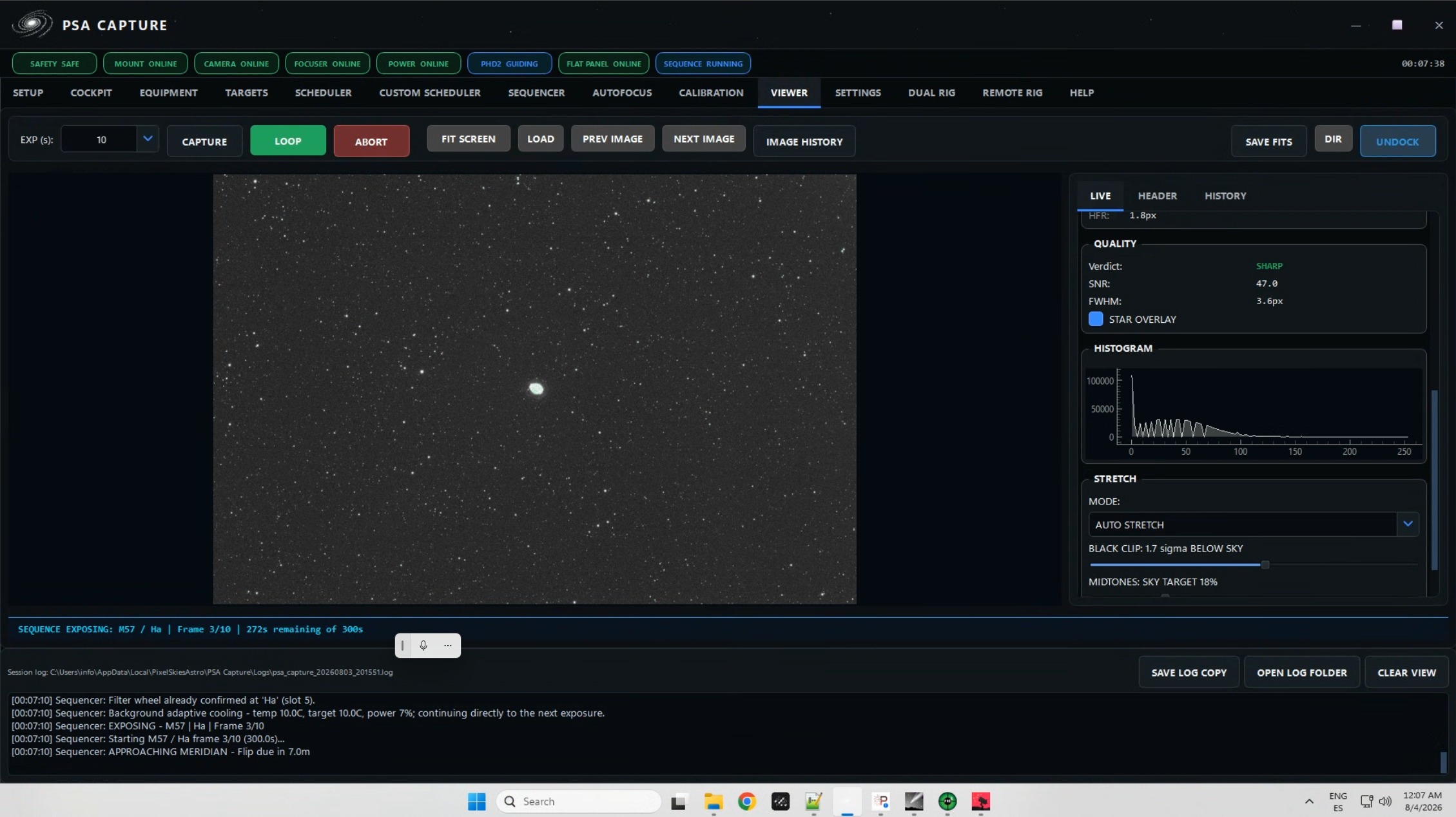Advance to Next Image

click(x=704, y=139)
